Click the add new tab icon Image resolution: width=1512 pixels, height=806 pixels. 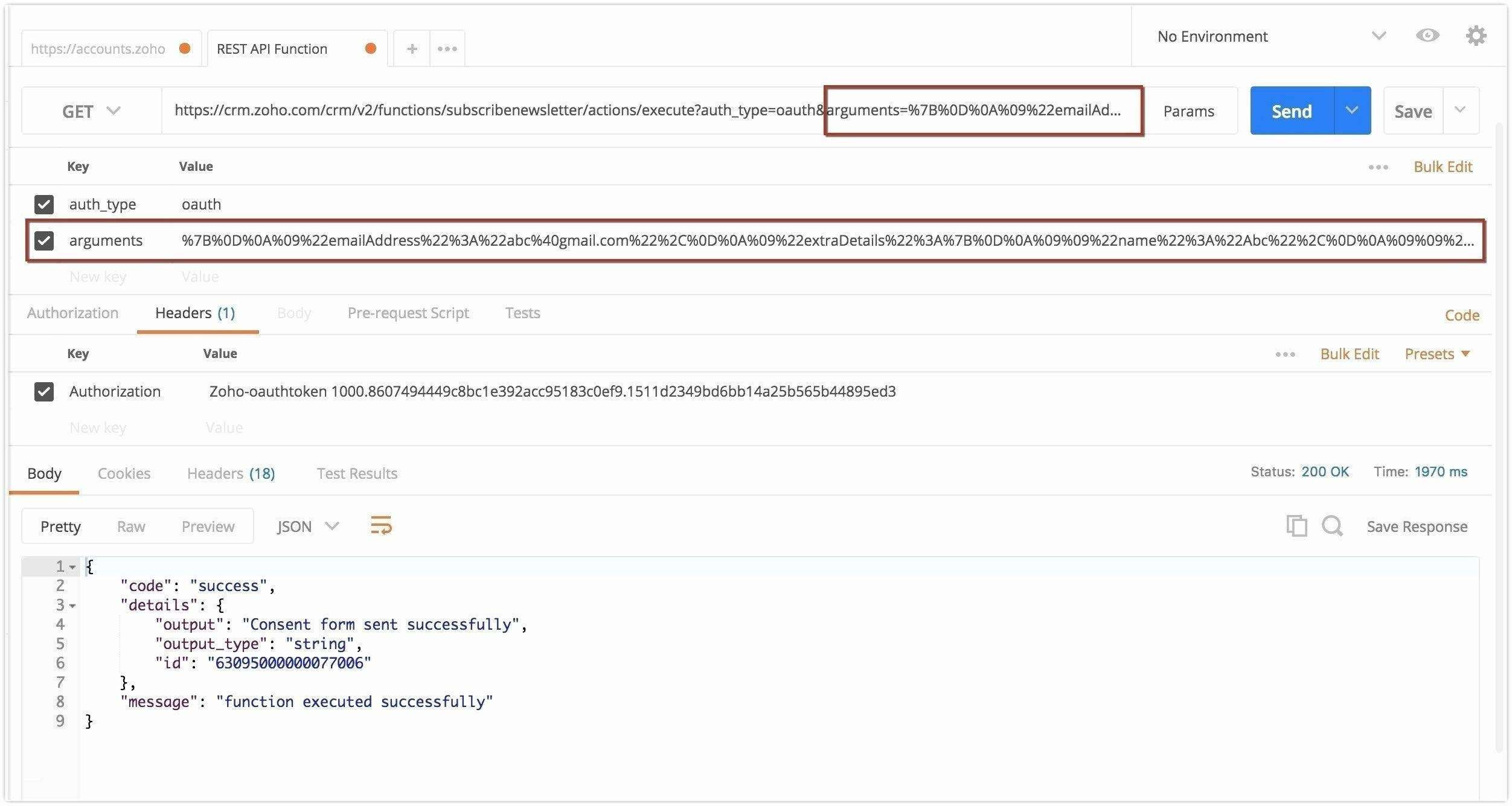(410, 47)
